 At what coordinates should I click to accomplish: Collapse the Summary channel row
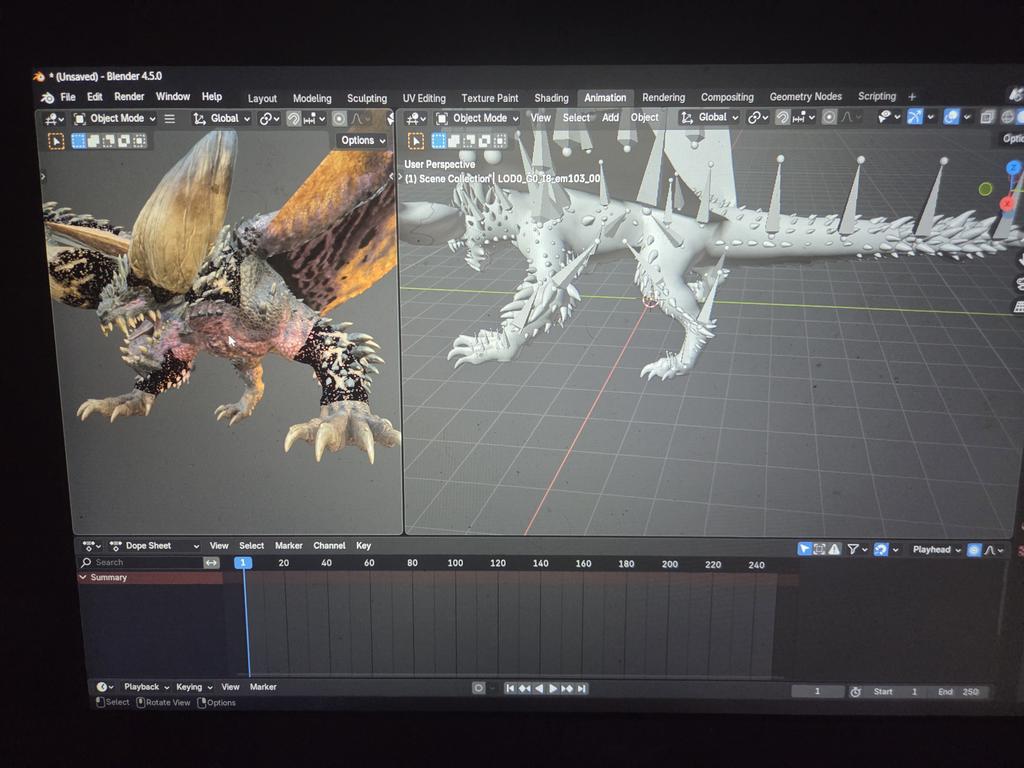coord(83,578)
